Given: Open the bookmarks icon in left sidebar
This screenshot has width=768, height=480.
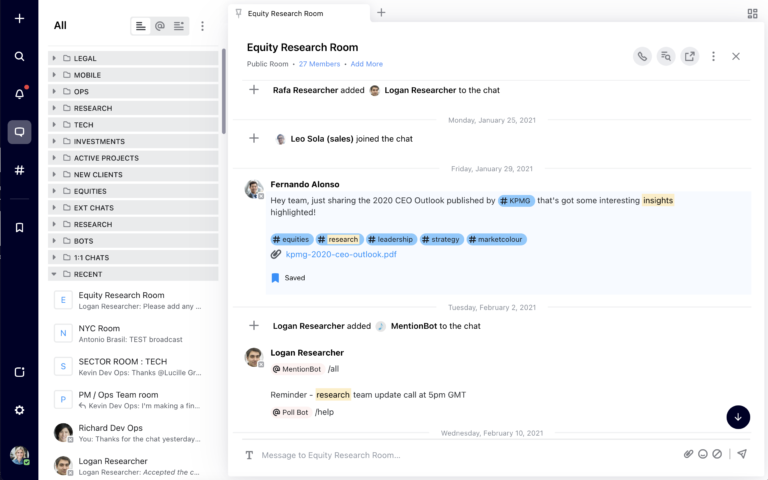Looking at the screenshot, I should pos(19,227).
